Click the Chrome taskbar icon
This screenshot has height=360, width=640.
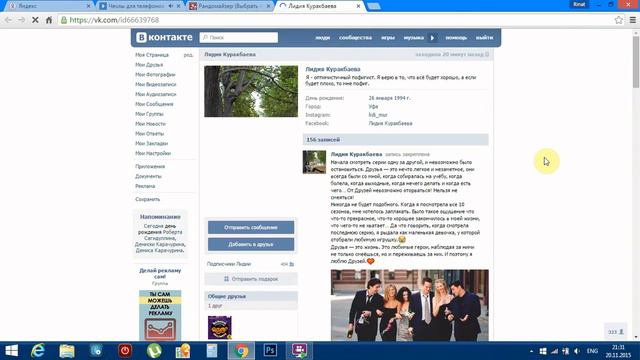pyautogui.click(x=241, y=351)
